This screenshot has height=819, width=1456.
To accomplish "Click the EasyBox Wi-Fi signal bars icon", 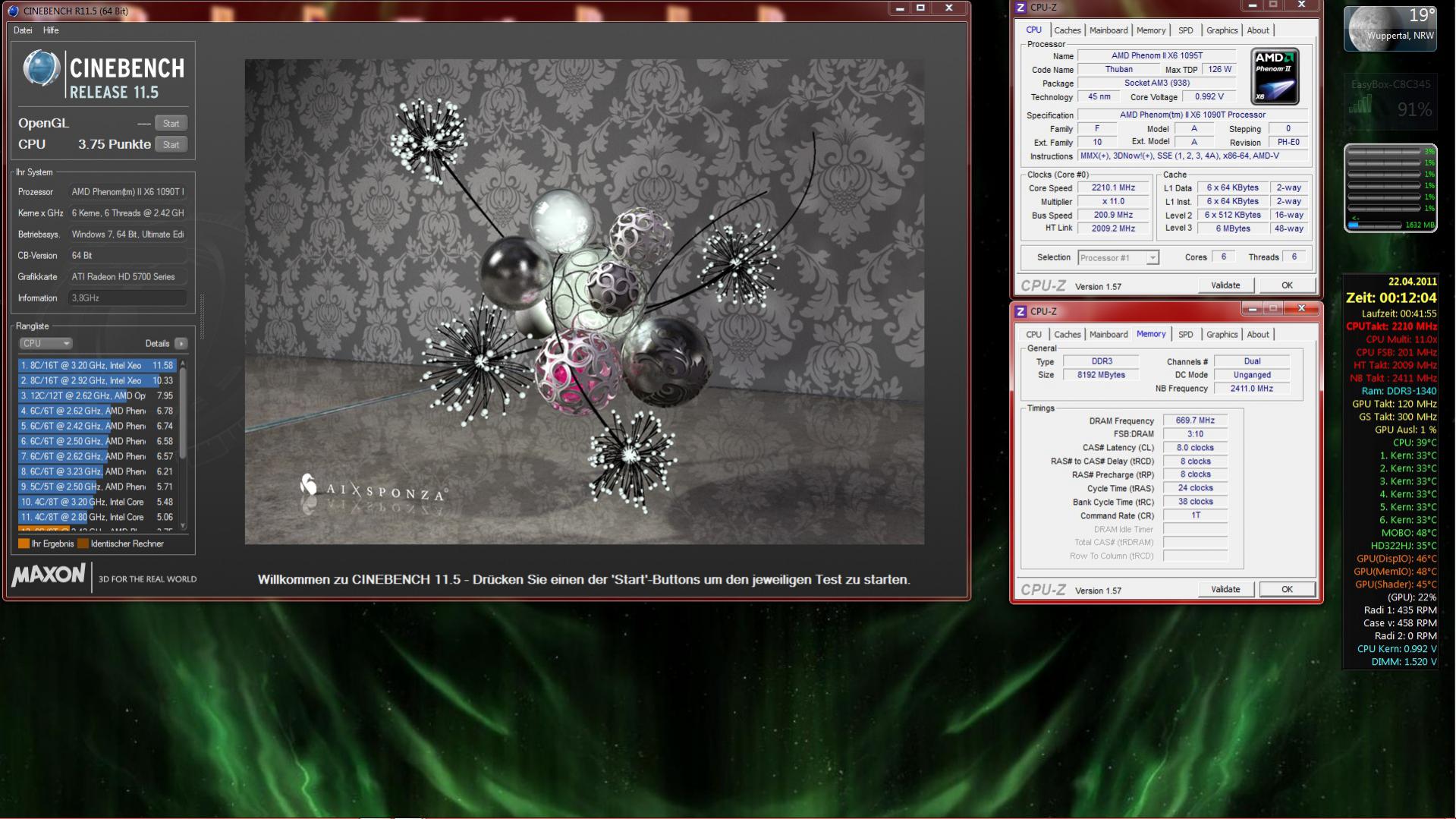I will [1360, 105].
